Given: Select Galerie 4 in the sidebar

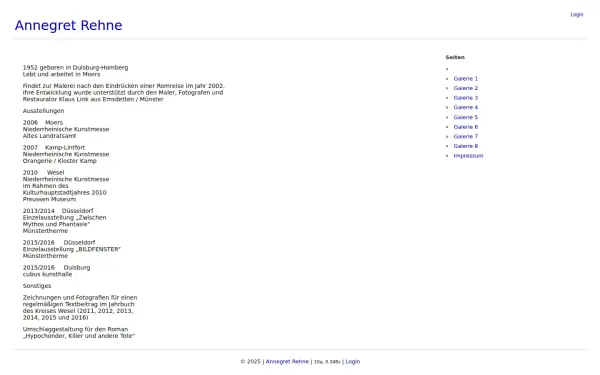Looking at the screenshot, I should click(466, 108).
